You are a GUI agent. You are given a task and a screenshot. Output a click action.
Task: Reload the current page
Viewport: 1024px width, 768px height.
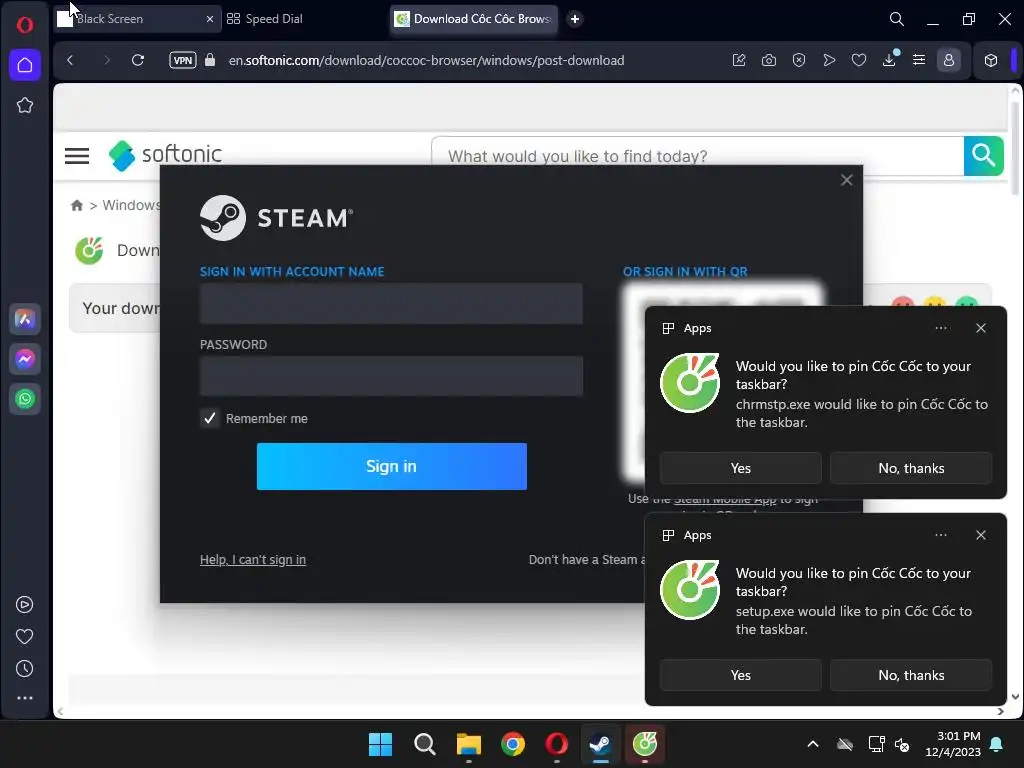(138, 60)
